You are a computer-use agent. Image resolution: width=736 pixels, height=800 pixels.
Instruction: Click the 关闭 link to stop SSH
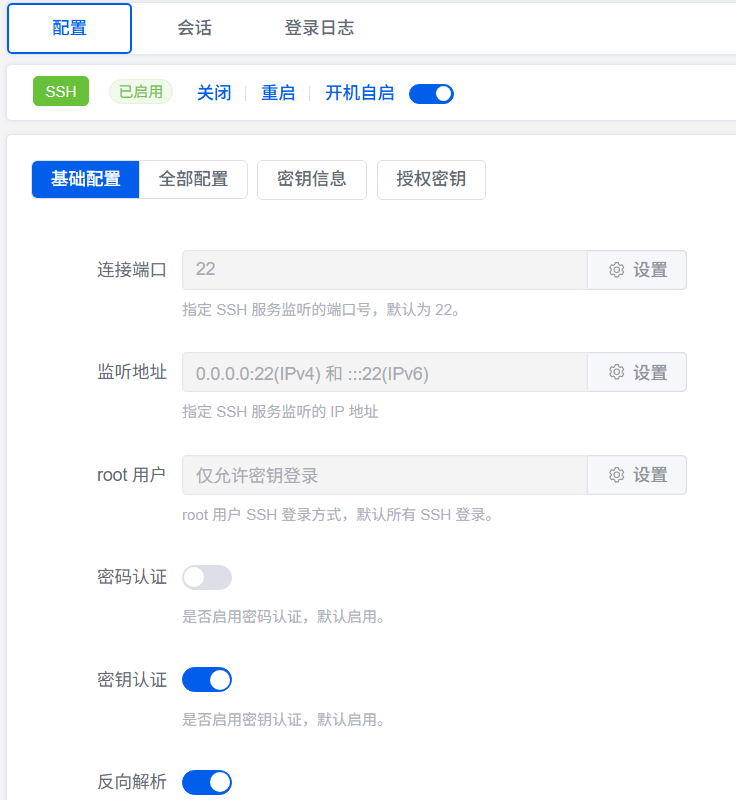tap(214, 93)
